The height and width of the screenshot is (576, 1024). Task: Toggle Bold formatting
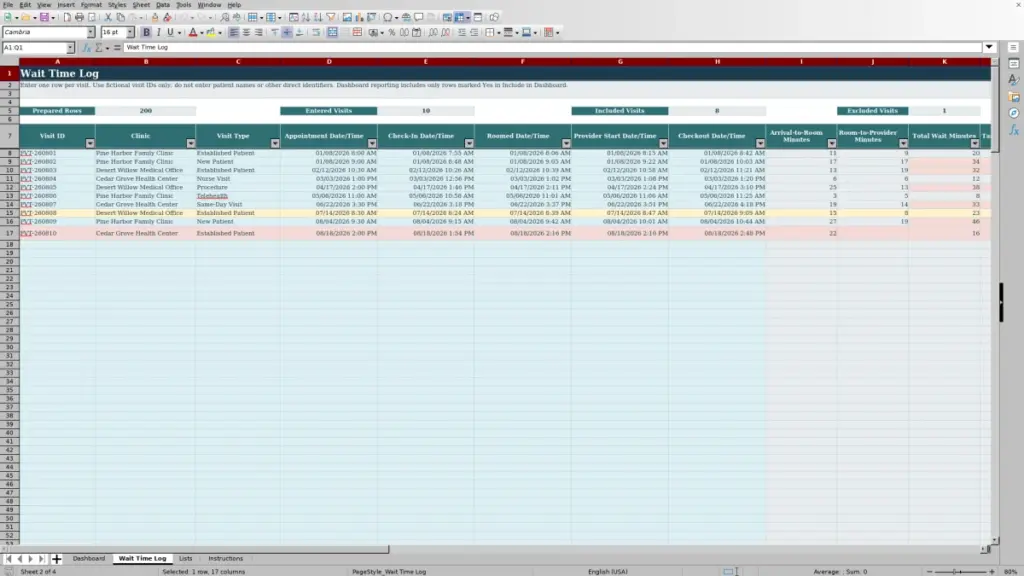click(146, 32)
